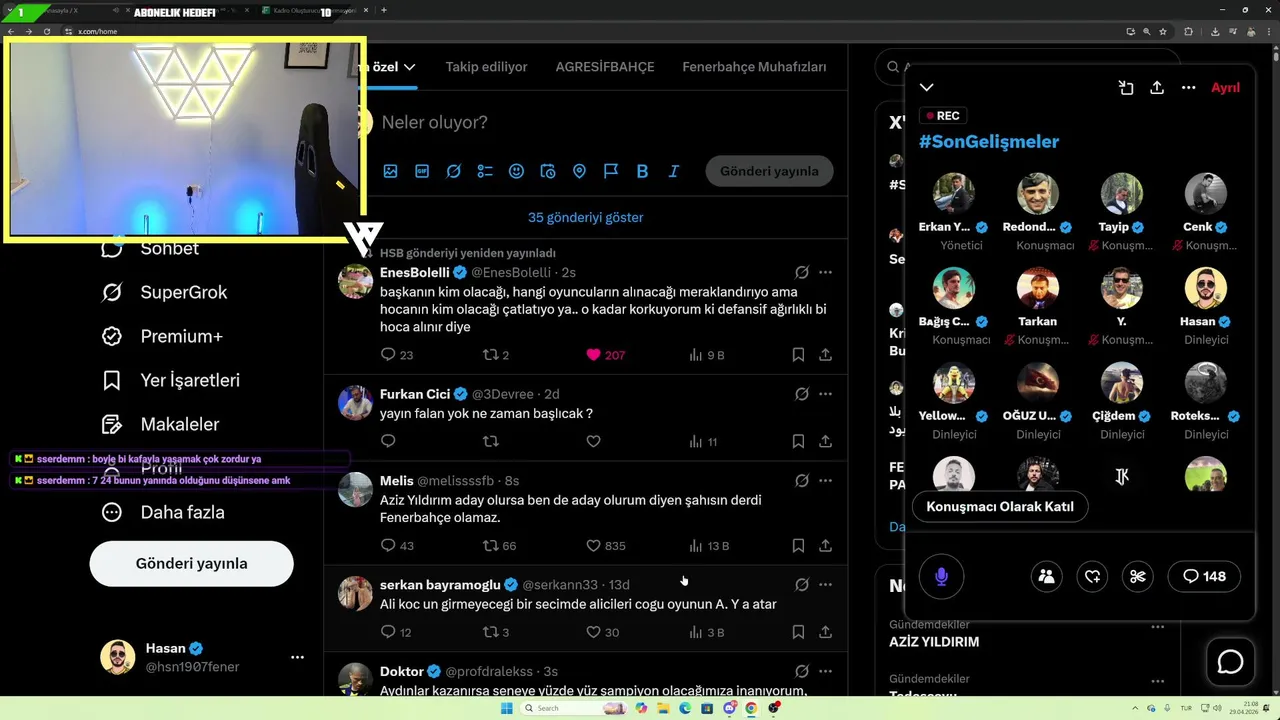The image size is (1280, 720).
Task: Click '35 gönderiyi göster' link
Action: pos(585,217)
